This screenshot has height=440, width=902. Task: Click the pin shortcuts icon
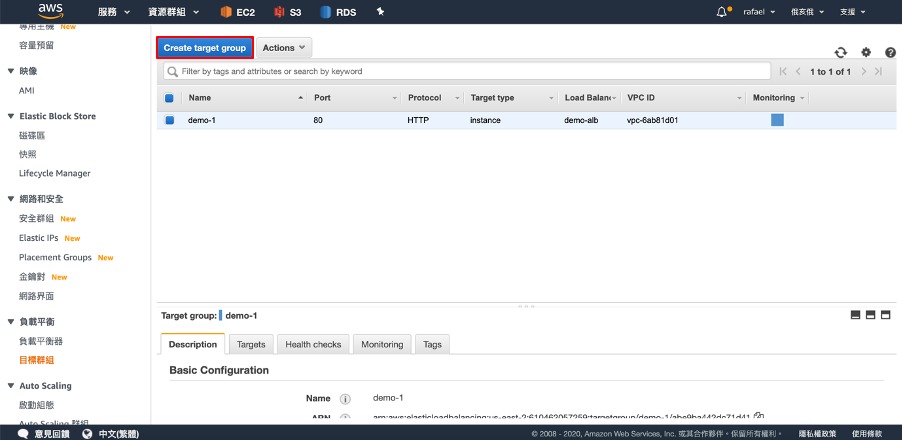[380, 12]
